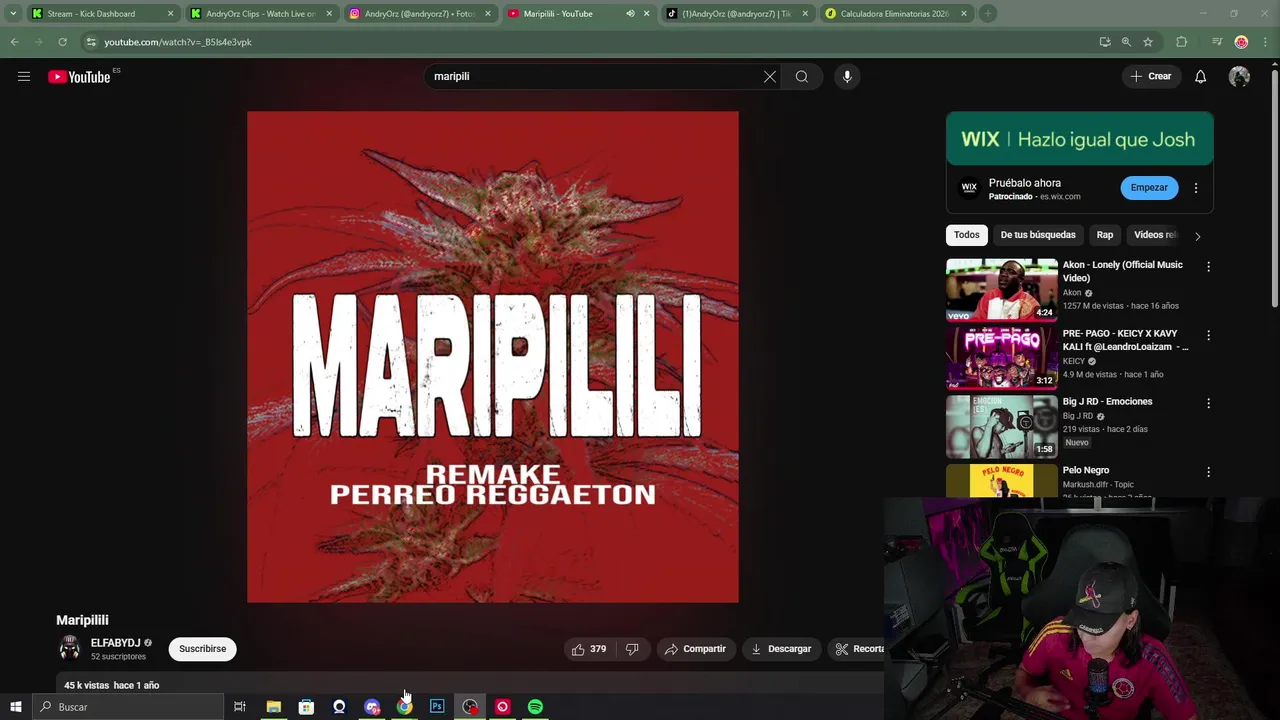Open PRE-PAGO KEICY video title

coord(1126,340)
